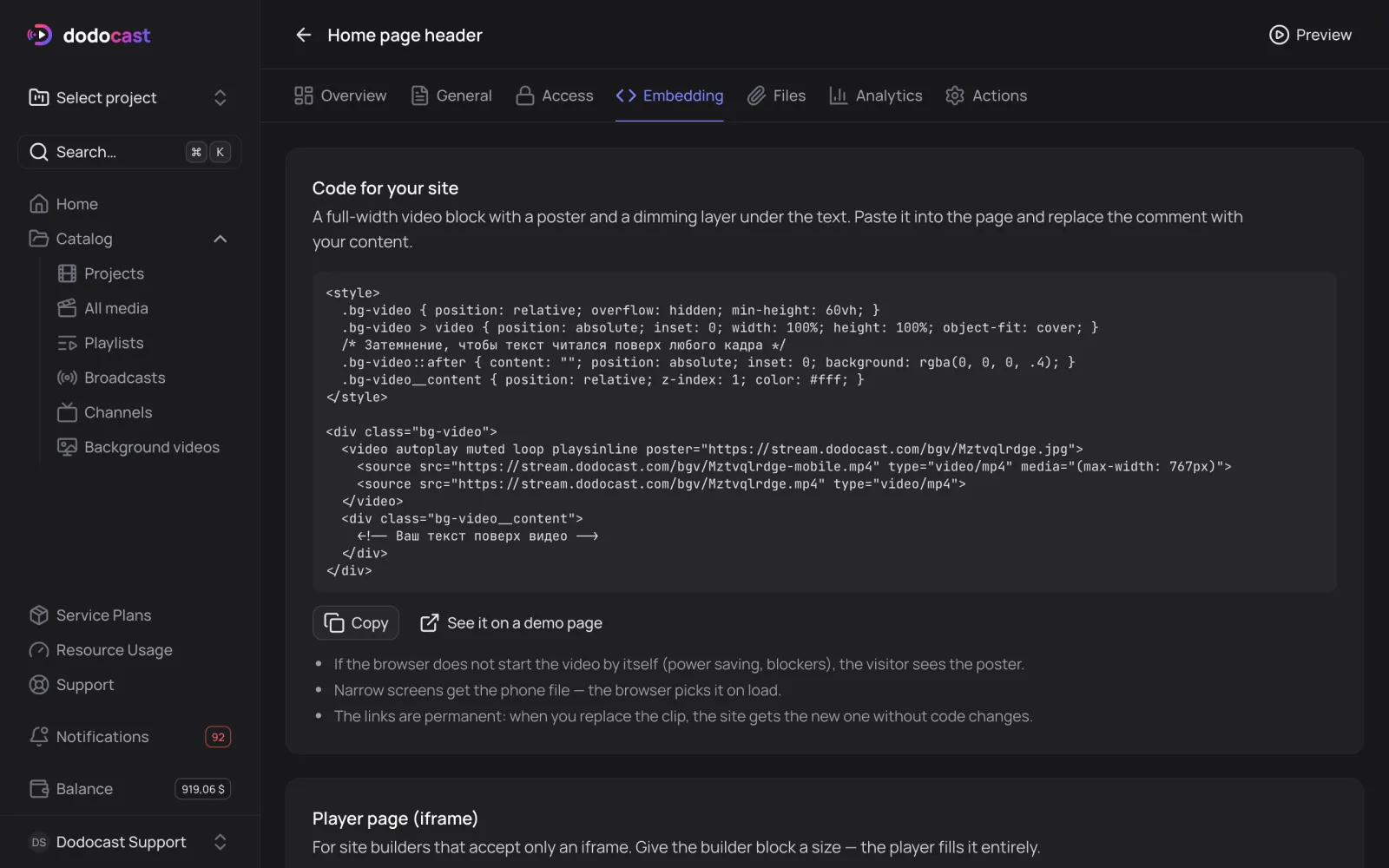
Task: Click the search magnifier icon
Action: (x=39, y=152)
